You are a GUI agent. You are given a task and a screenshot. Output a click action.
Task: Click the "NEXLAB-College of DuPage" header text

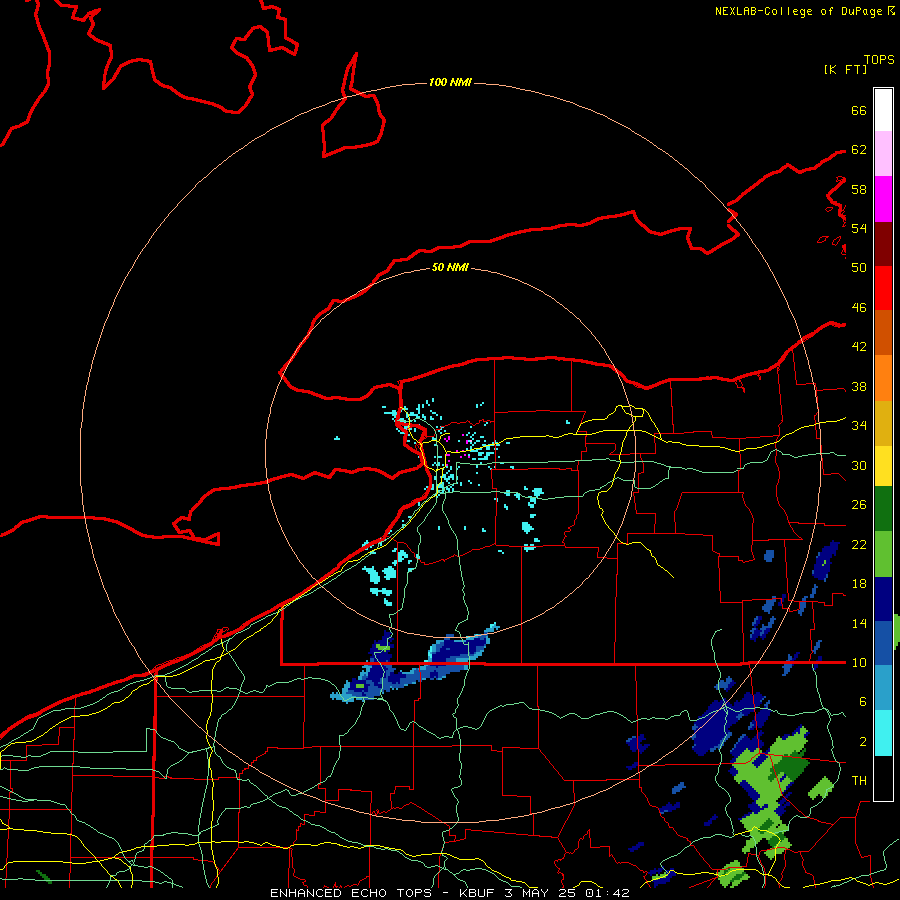(798, 11)
